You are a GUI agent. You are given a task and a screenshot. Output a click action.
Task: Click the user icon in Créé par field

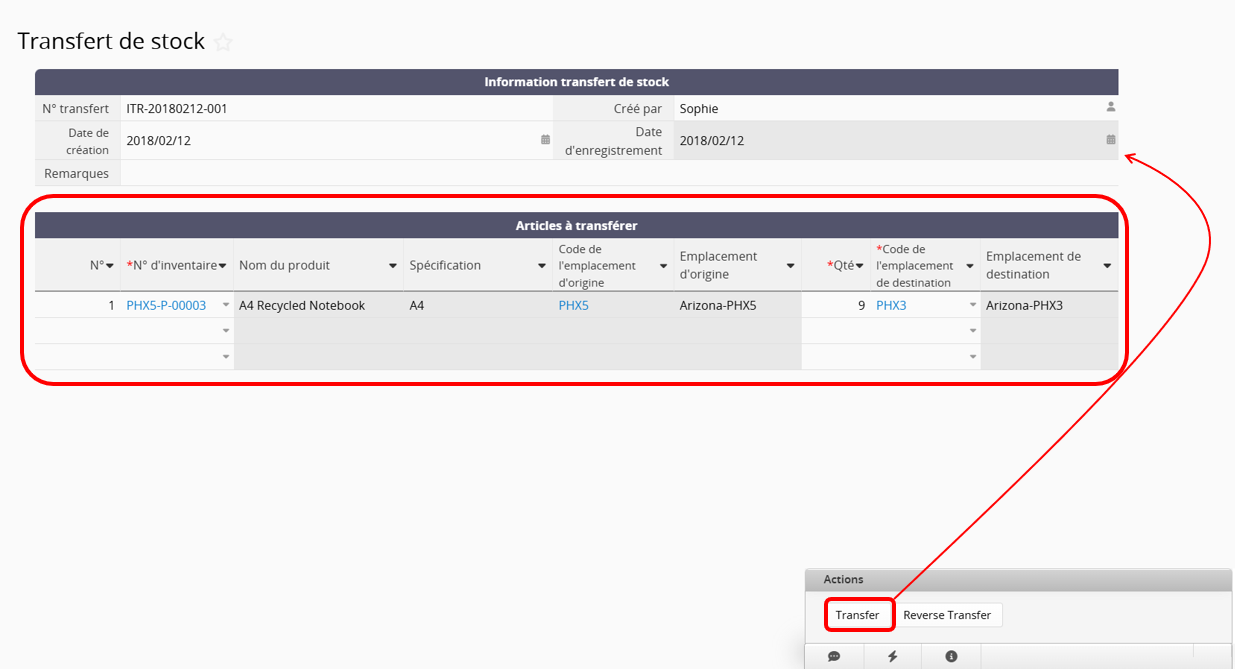click(1110, 107)
